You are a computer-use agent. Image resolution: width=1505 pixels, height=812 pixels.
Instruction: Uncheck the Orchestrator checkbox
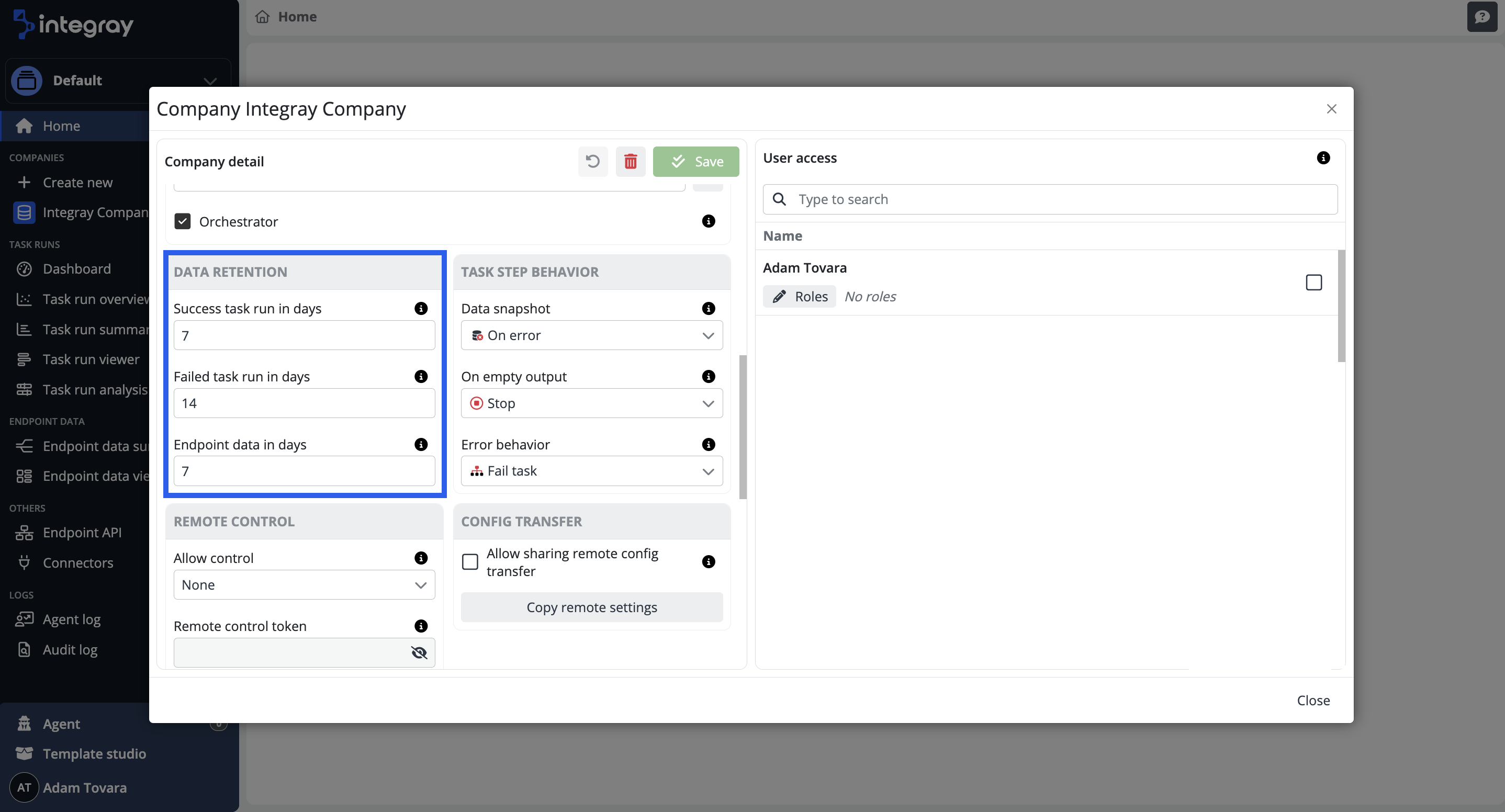tap(182, 221)
